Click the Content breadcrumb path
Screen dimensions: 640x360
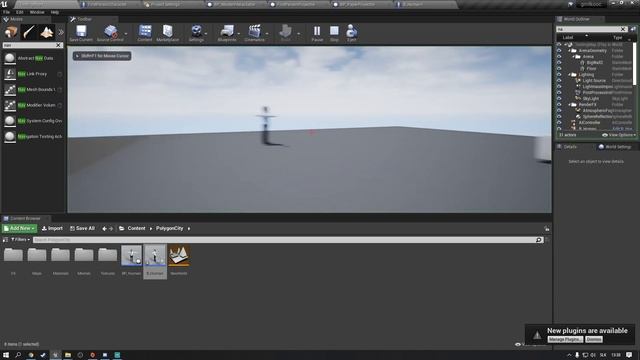point(136,229)
